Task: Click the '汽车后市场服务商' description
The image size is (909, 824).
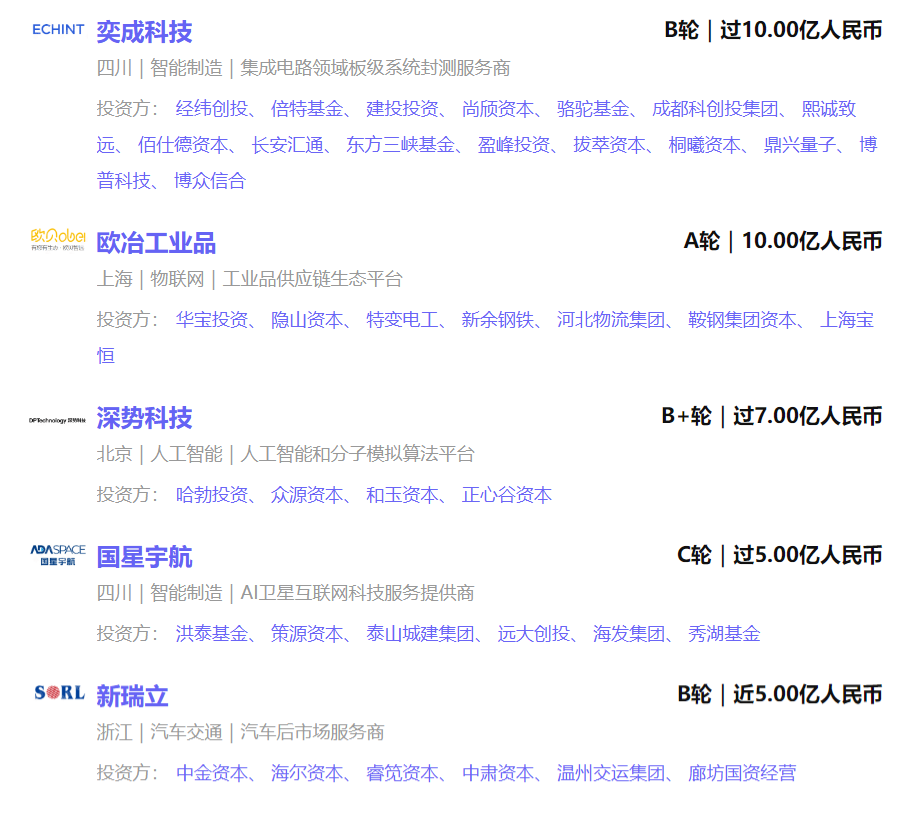Action: (312, 733)
